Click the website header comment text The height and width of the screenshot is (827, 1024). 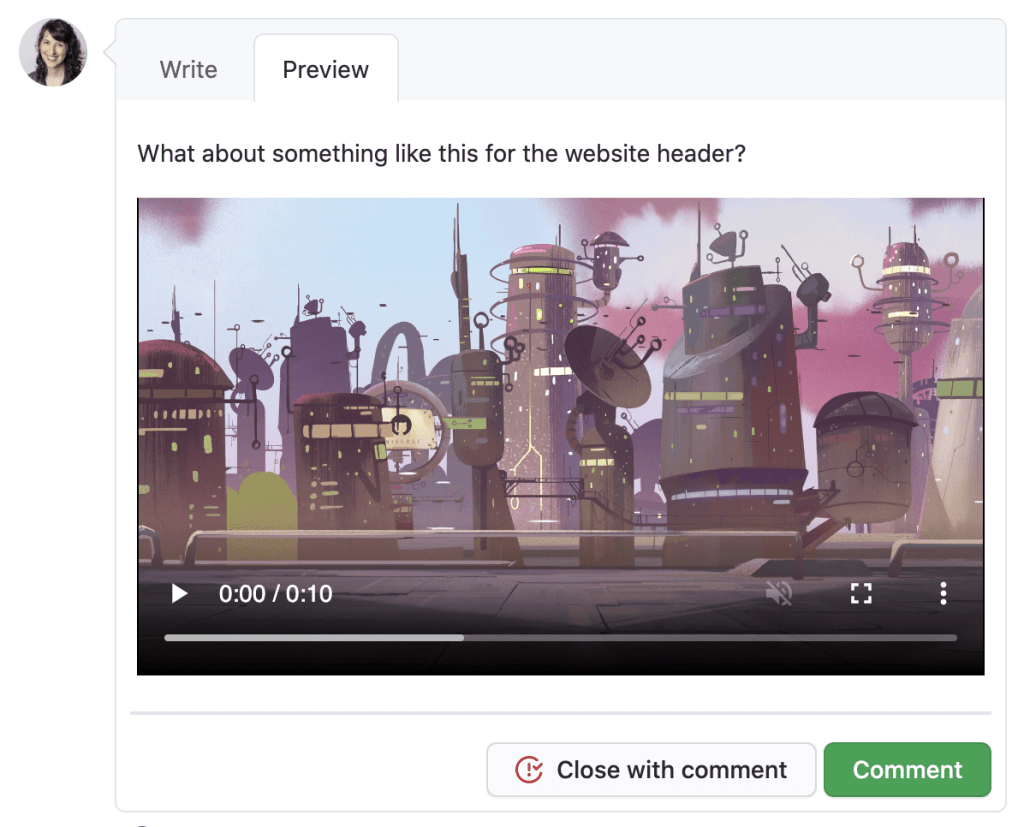click(441, 155)
